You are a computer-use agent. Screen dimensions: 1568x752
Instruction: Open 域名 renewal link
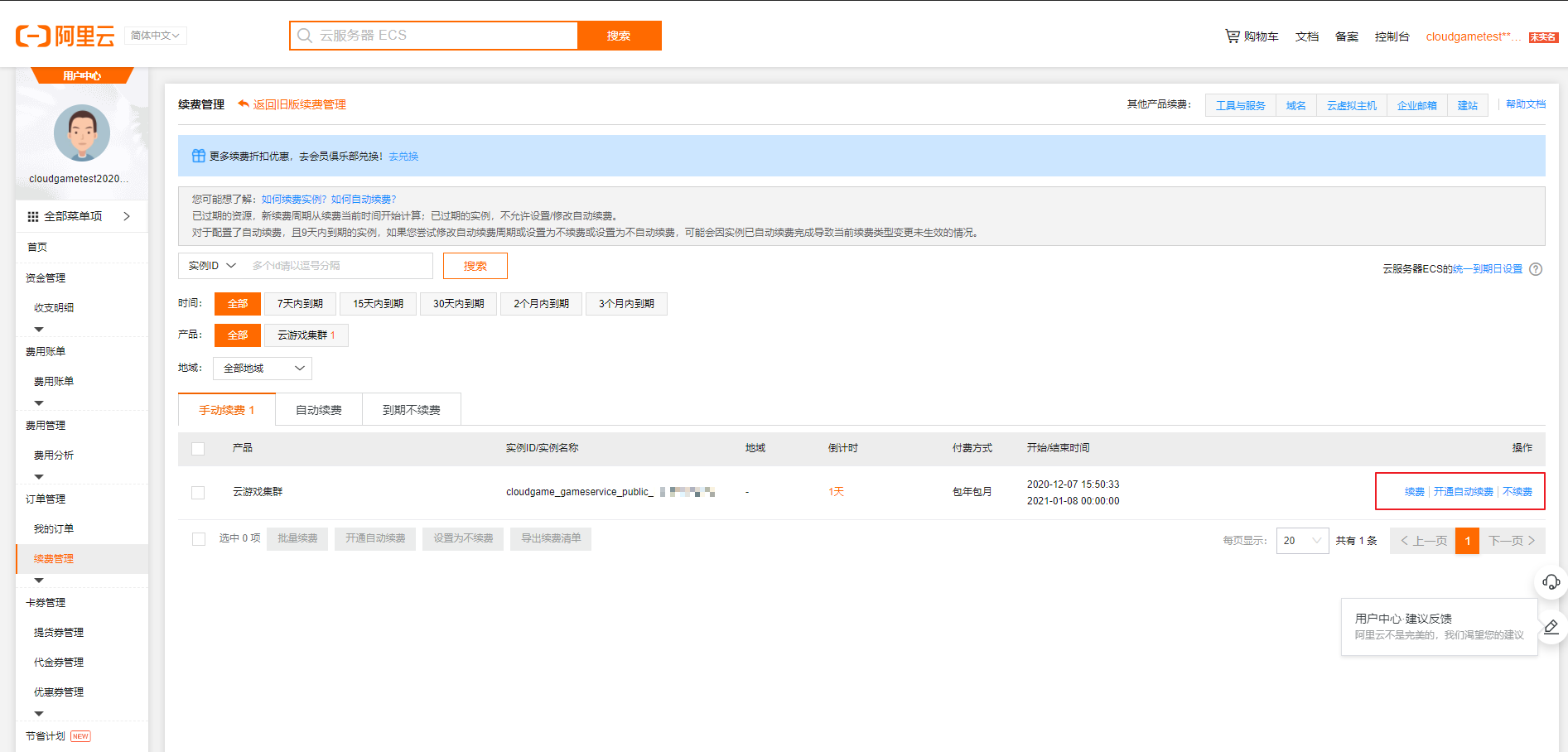(1295, 105)
